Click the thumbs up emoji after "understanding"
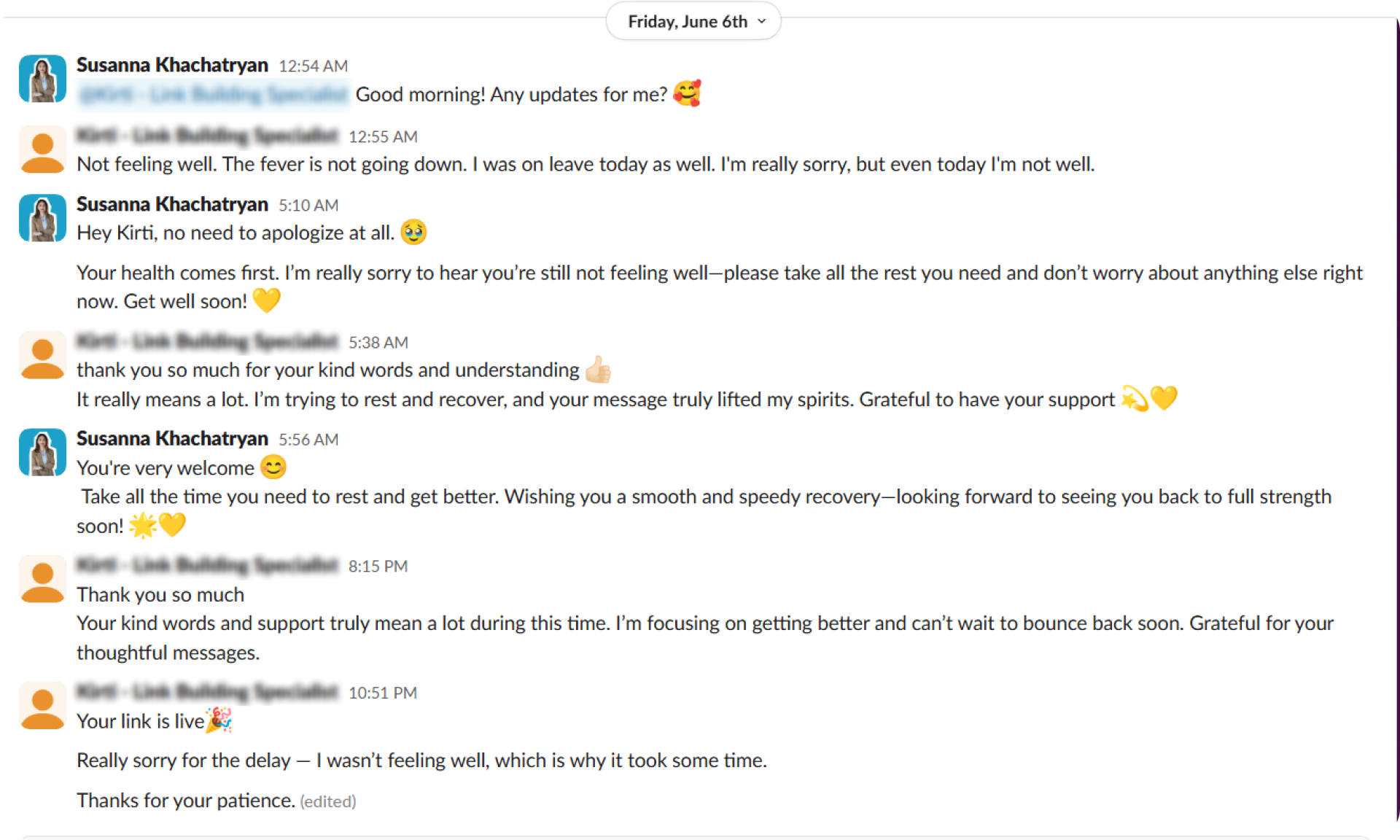1400x840 pixels. 598,370
